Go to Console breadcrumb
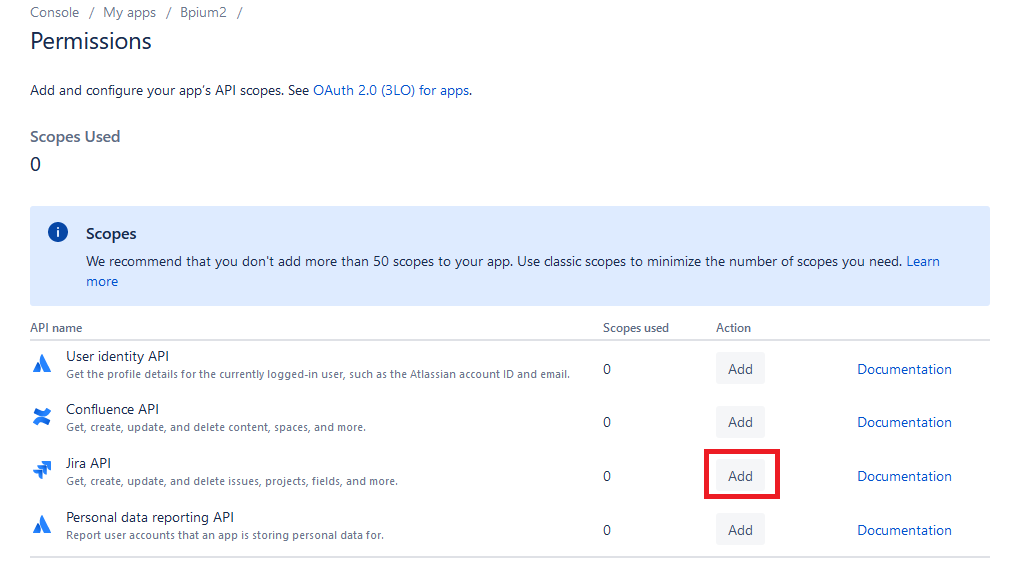This screenshot has height=585, width=1020. coord(55,12)
